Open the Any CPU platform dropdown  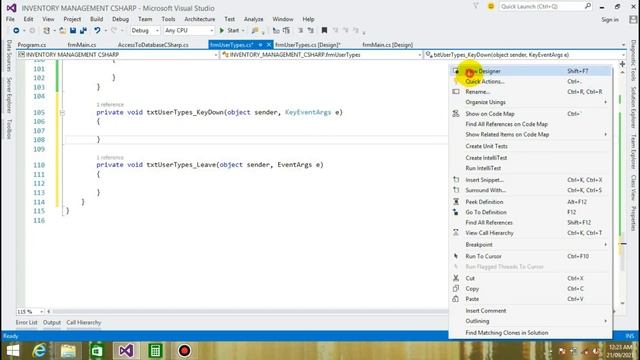(189, 31)
